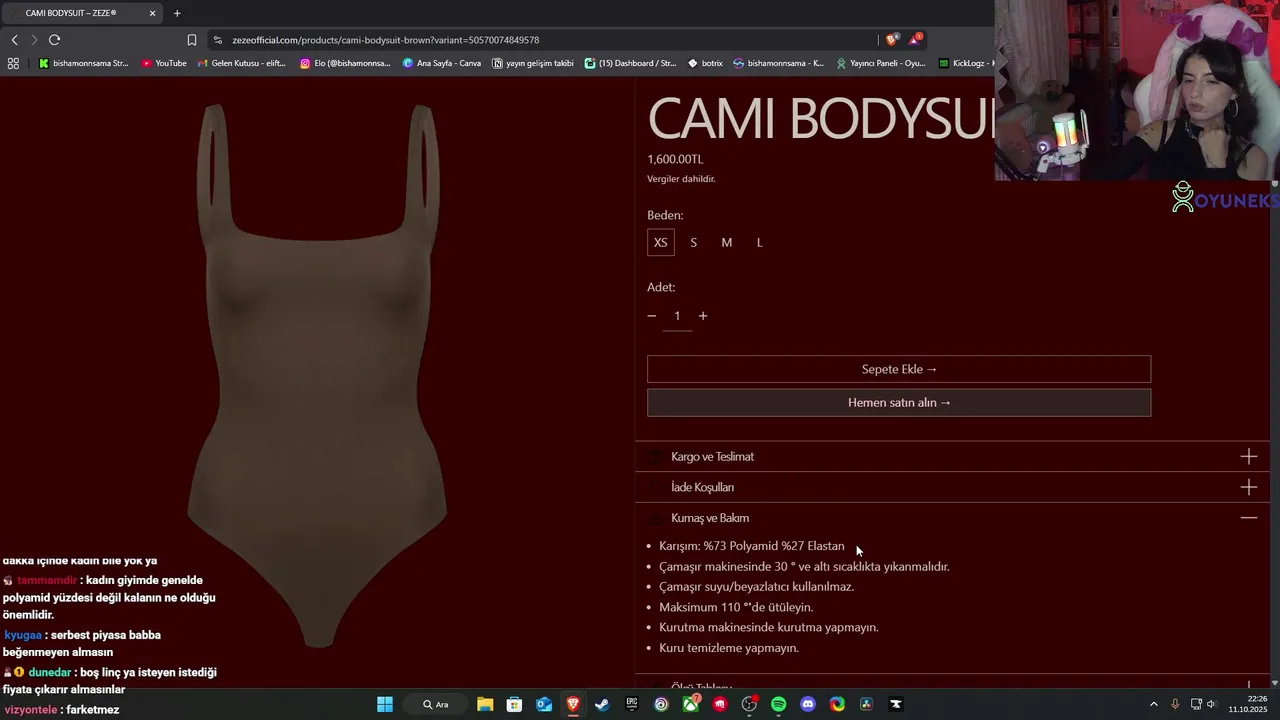Close the CAMI BODYSUIT tab
The width and height of the screenshot is (1280, 720).
tap(153, 13)
